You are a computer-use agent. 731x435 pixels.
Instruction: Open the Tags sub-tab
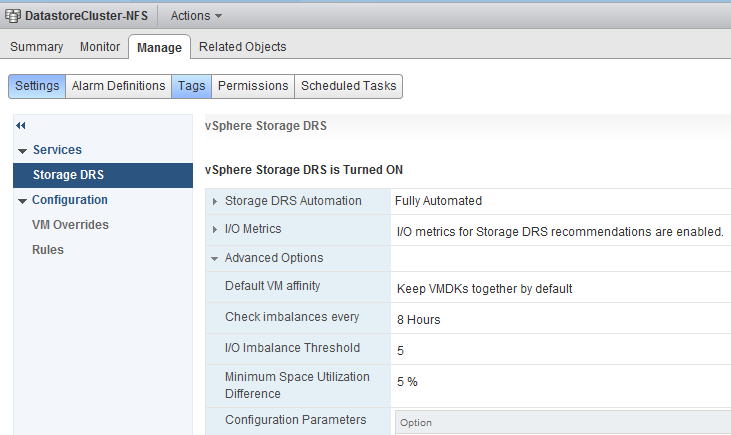192,86
